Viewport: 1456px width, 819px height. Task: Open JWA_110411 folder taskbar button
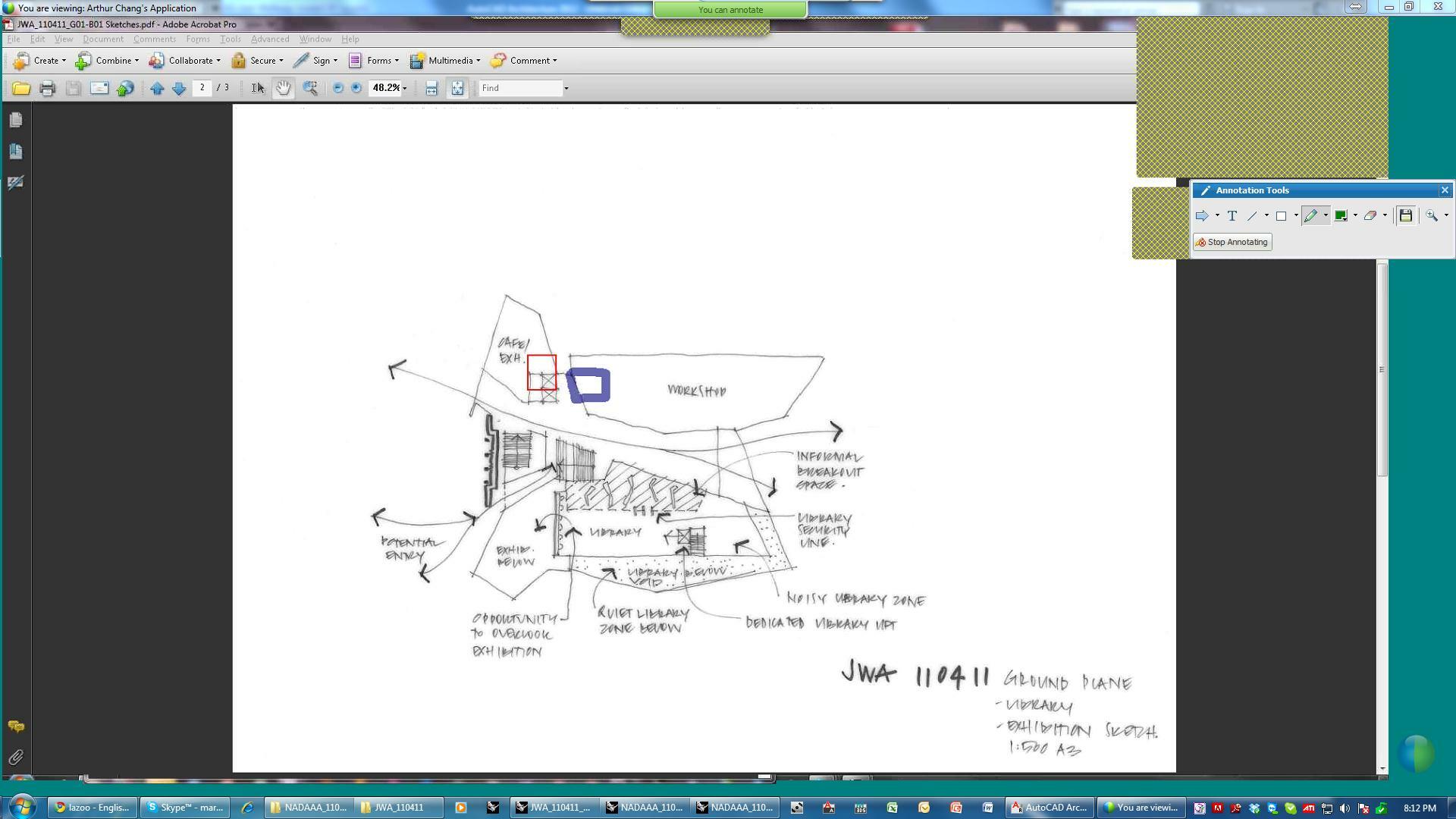click(x=399, y=808)
